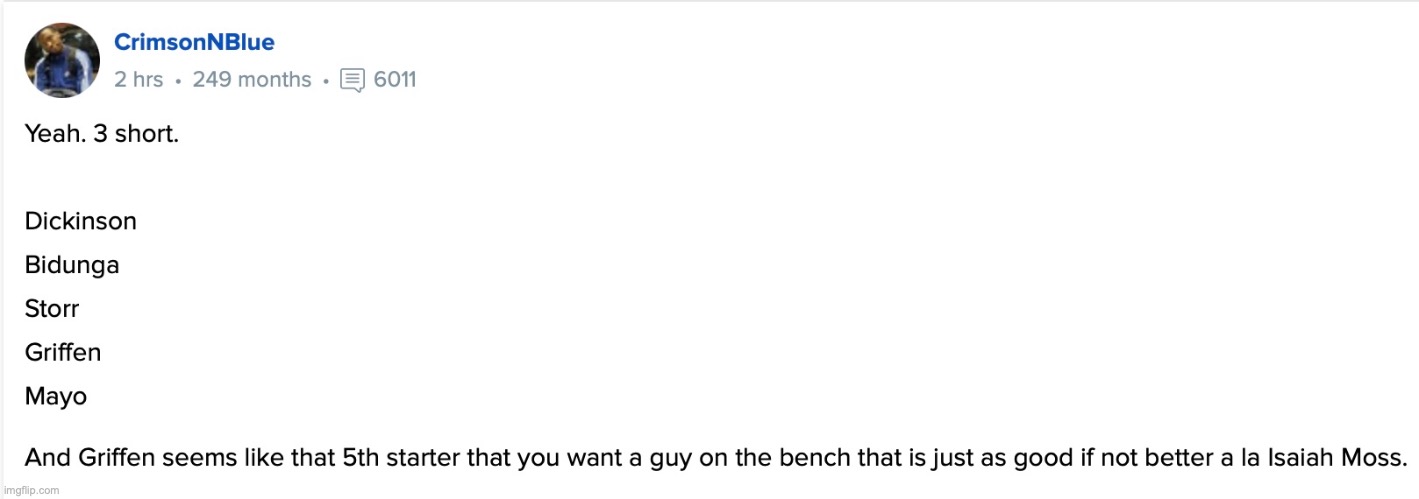Click the '2 hrs' post timestamp
Screen dimensions: 1419x499
coord(138,80)
